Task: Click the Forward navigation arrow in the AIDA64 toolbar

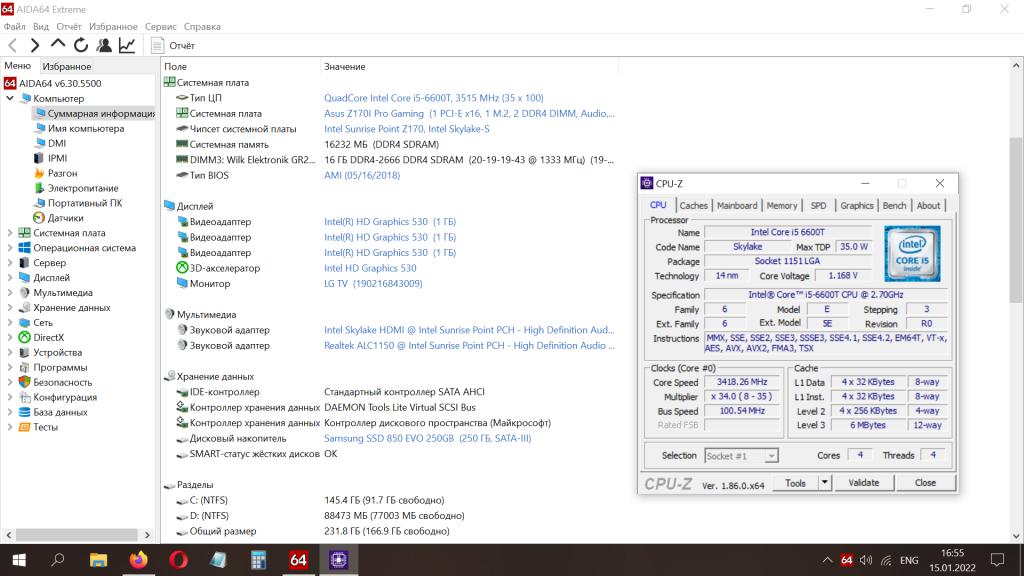Action: point(35,45)
